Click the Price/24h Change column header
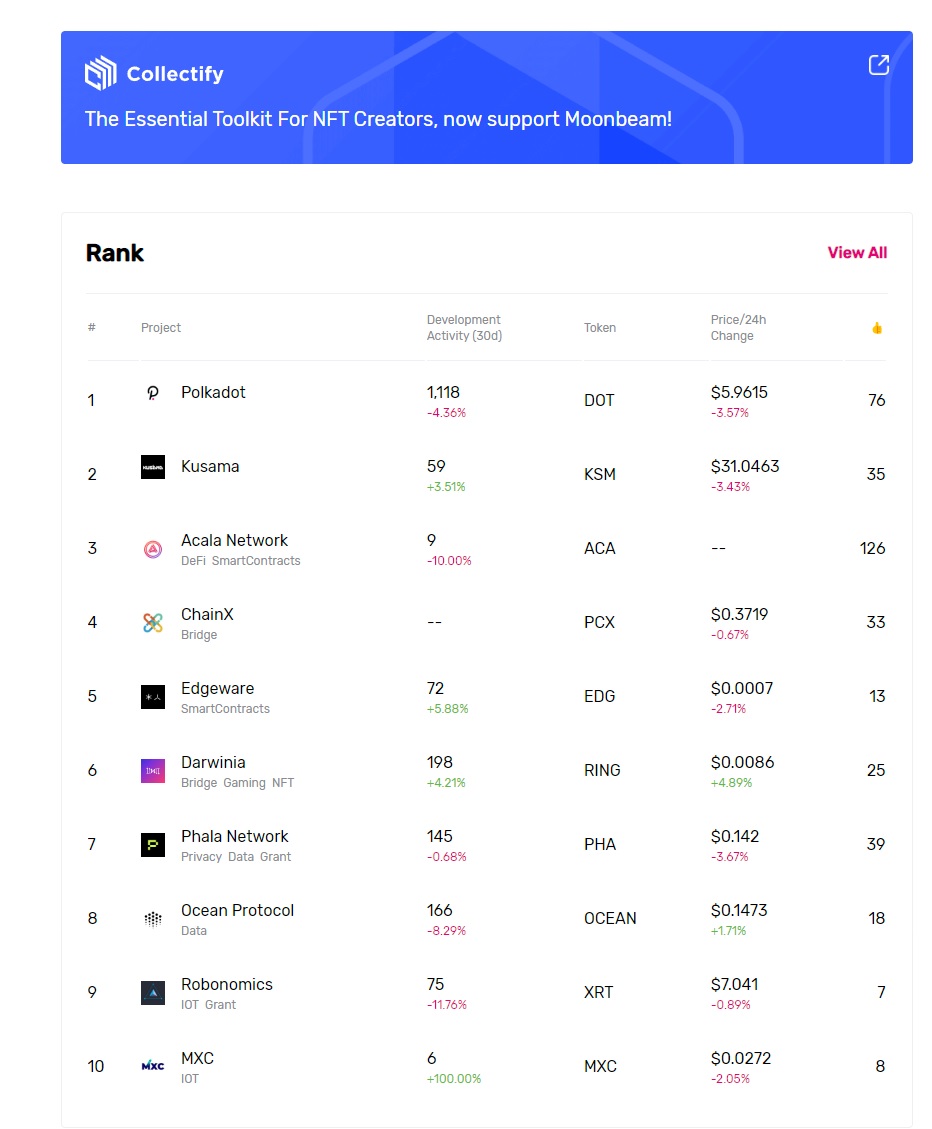932x1129 pixels. (x=738, y=328)
